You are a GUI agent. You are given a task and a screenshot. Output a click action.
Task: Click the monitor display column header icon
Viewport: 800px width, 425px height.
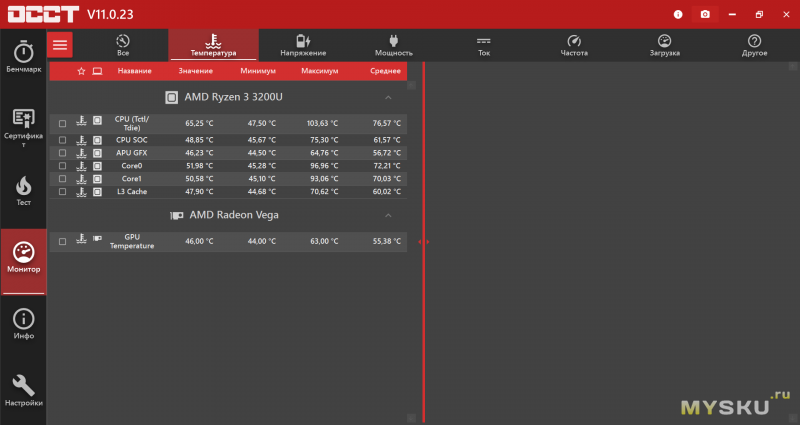pyautogui.click(x=97, y=71)
